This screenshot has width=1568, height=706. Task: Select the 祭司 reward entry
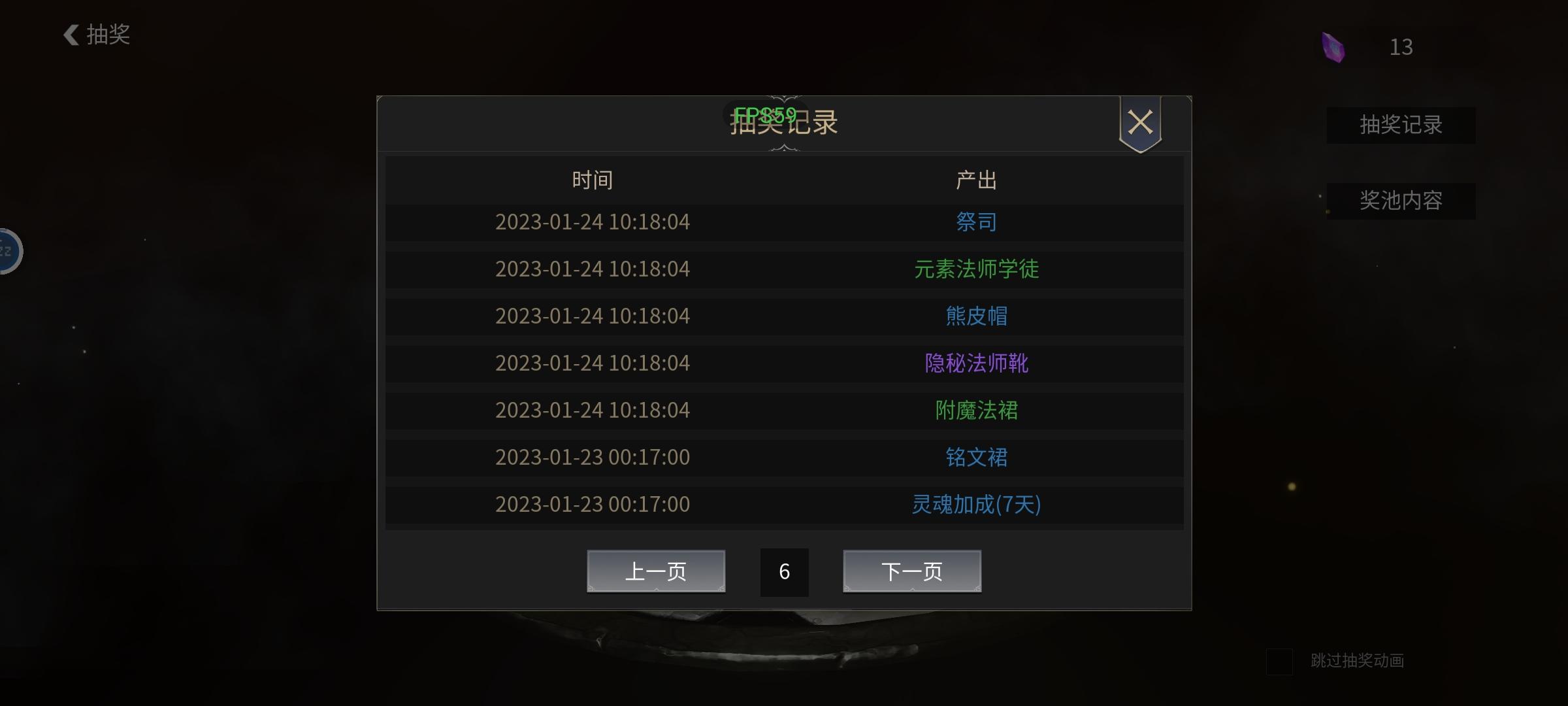tap(977, 222)
